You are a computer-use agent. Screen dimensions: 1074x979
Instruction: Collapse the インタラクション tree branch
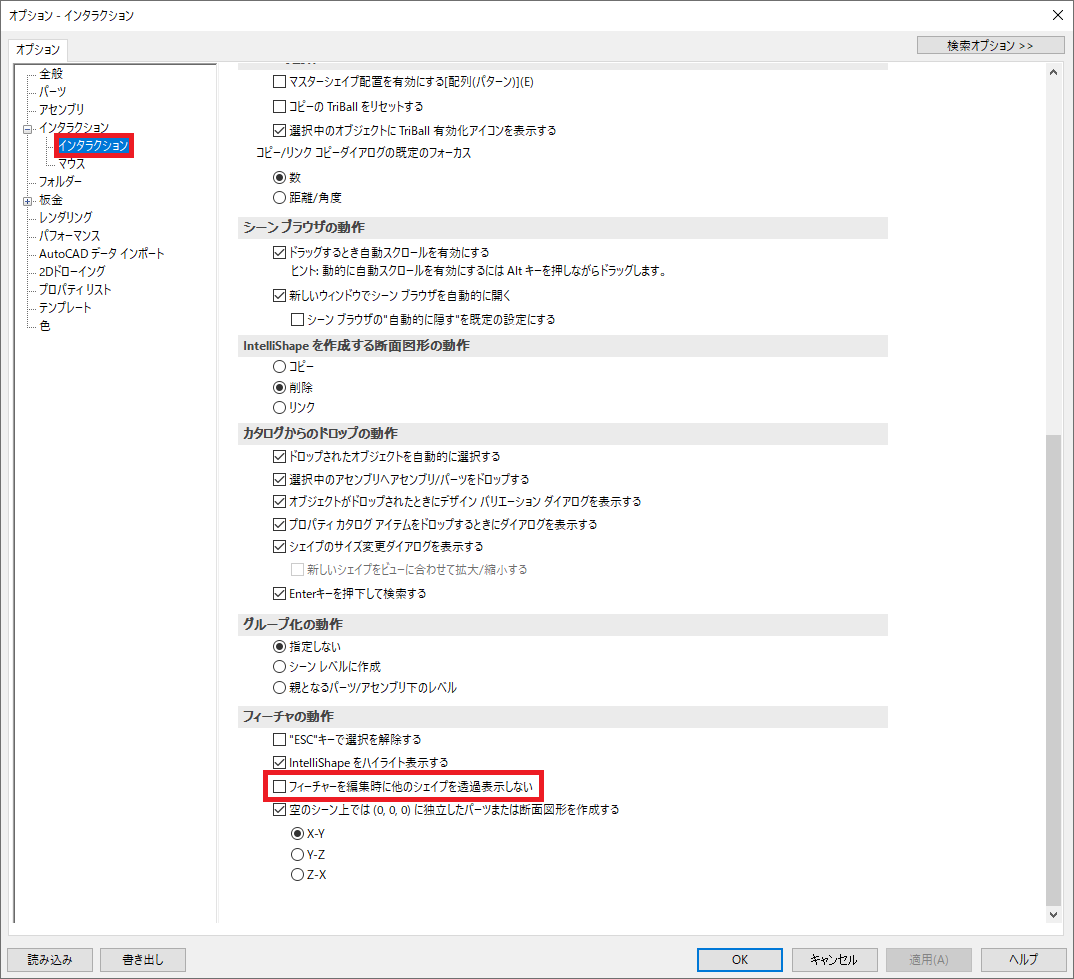coord(27,127)
